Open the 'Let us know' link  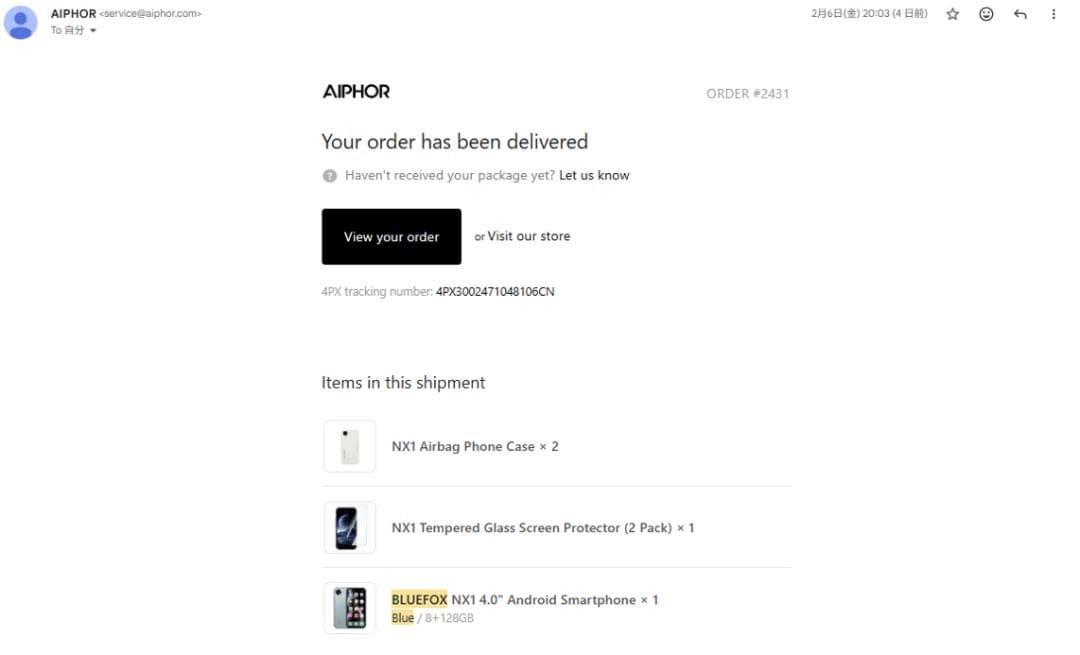click(594, 175)
